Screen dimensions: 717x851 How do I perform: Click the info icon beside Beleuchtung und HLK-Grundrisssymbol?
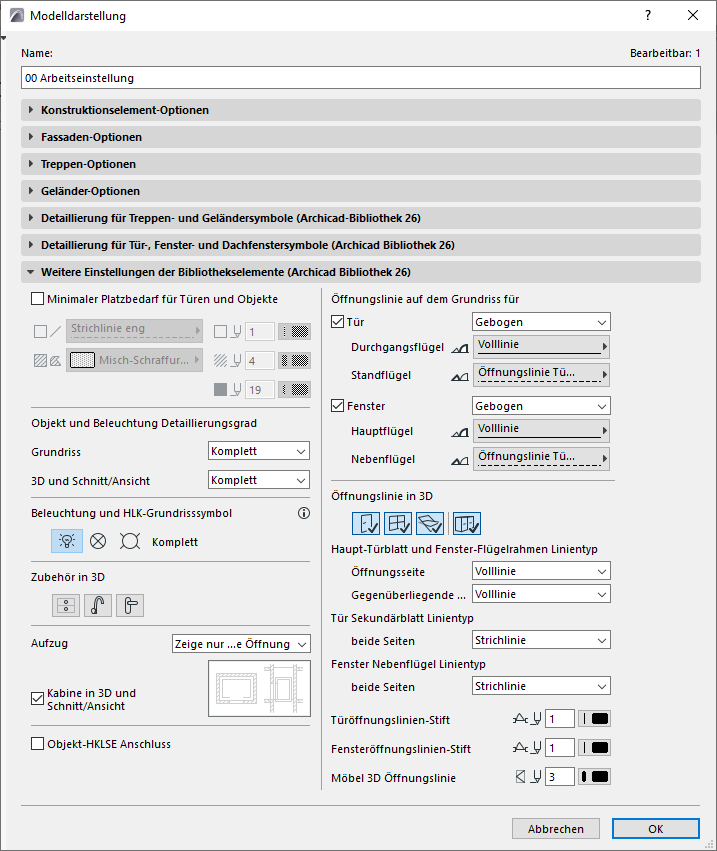coord(304,513)
